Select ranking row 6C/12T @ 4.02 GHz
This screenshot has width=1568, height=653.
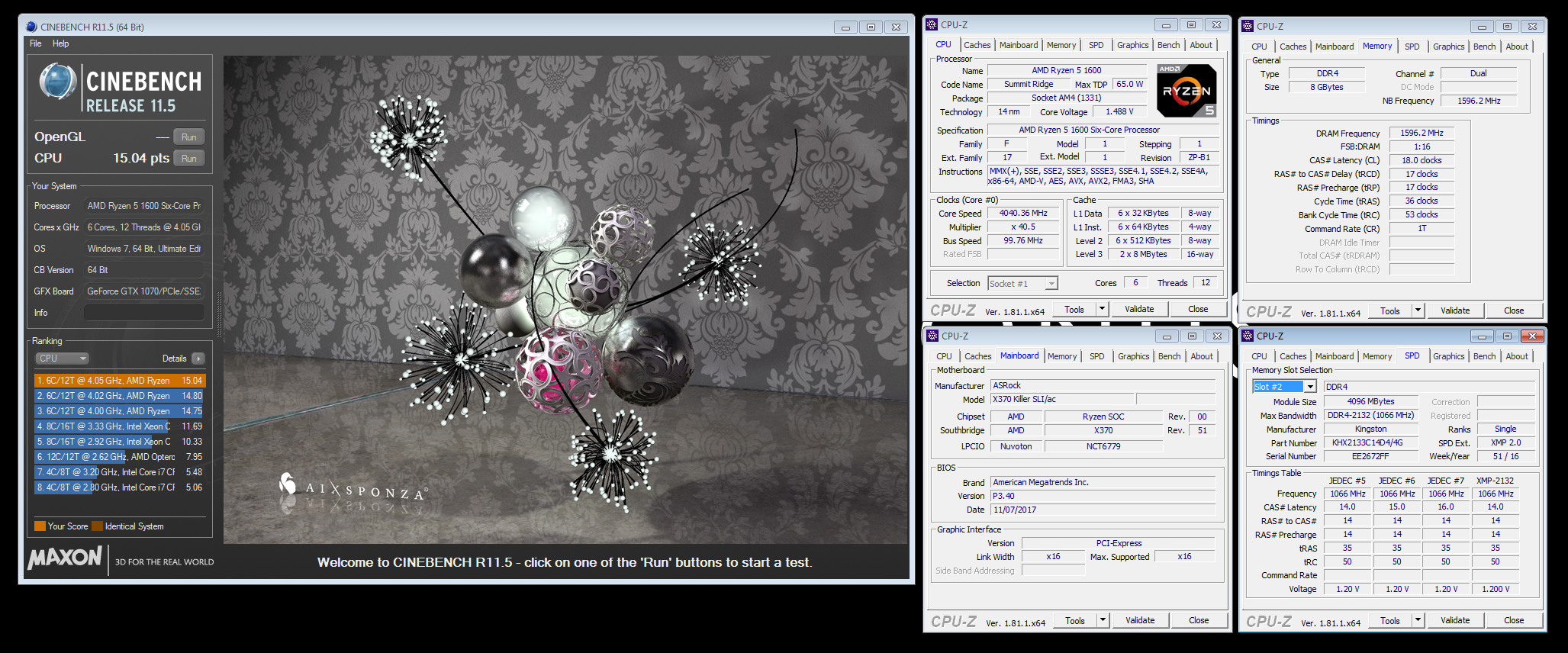click(x=120, y=395)
